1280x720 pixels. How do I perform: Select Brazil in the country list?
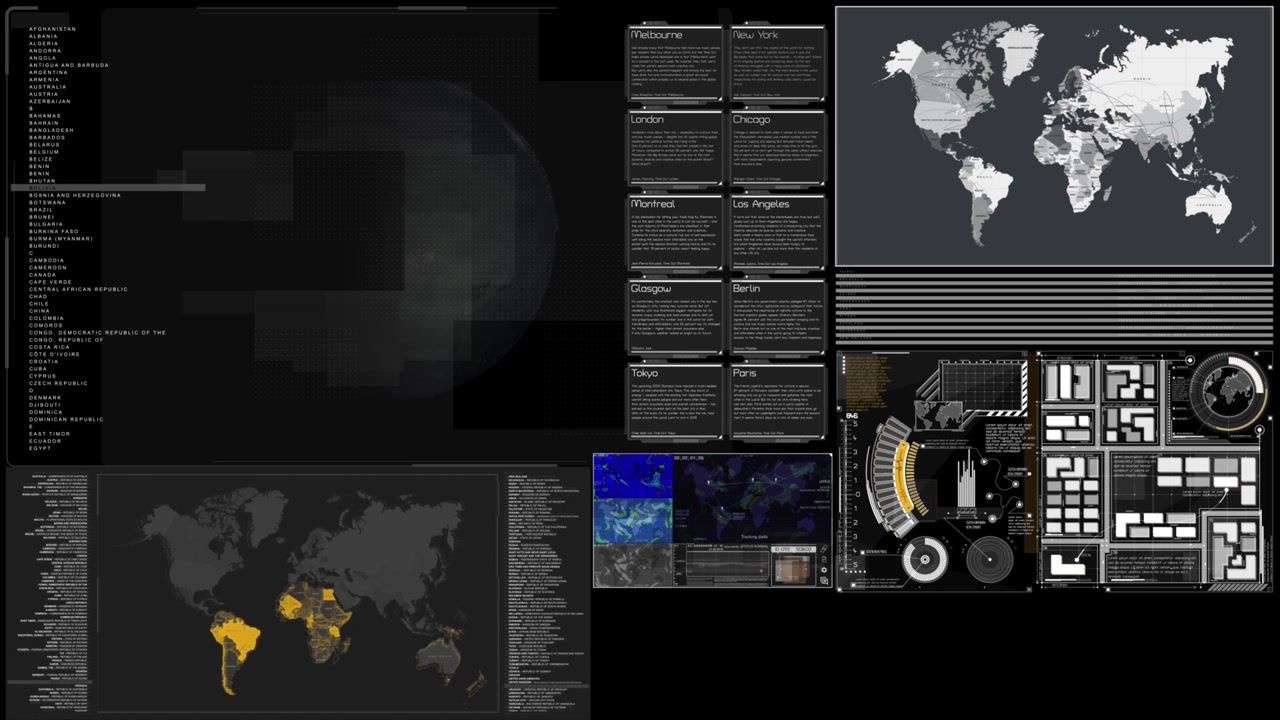tap(41, 210)
